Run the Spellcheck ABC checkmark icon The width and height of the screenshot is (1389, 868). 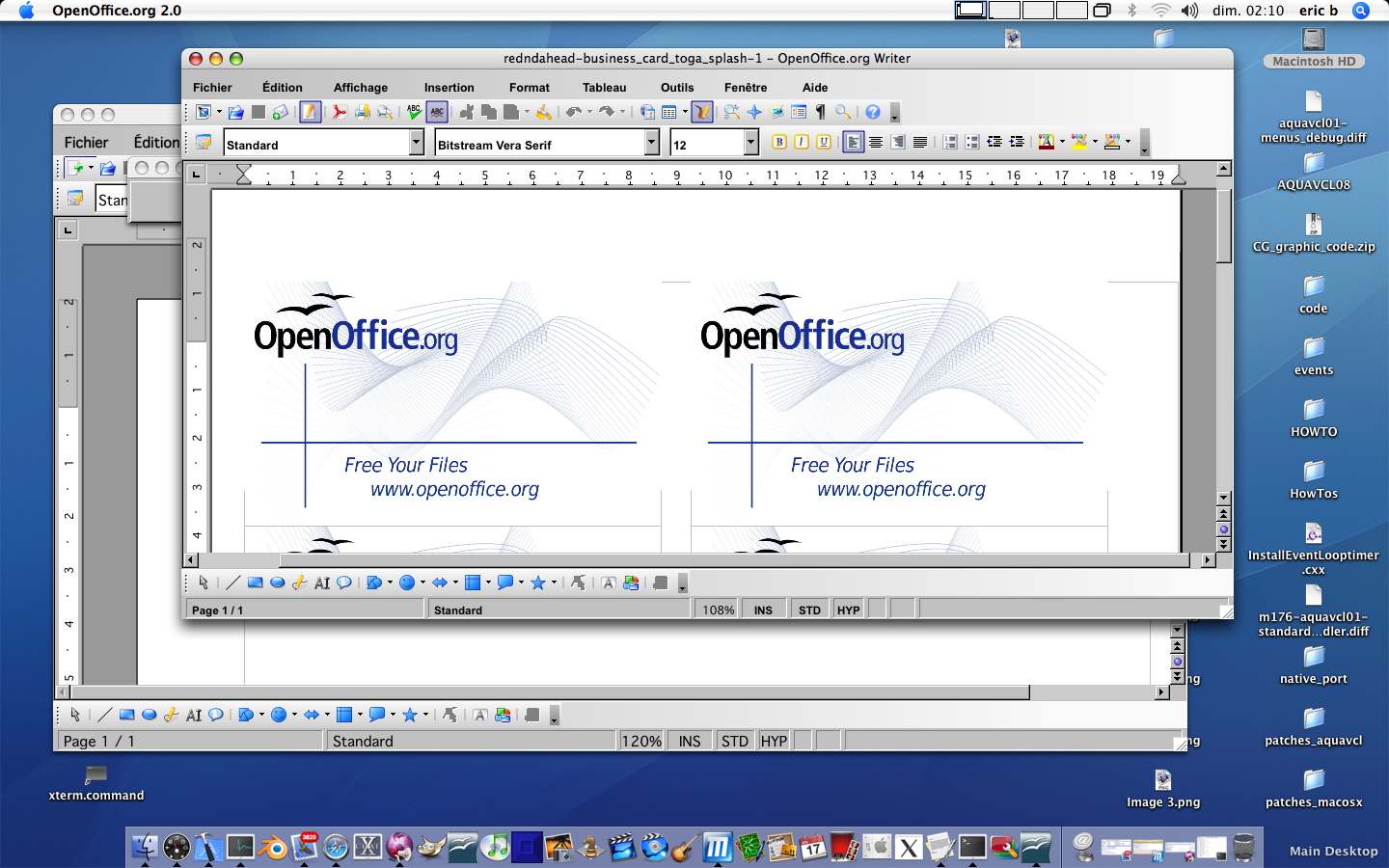(414, 112)
